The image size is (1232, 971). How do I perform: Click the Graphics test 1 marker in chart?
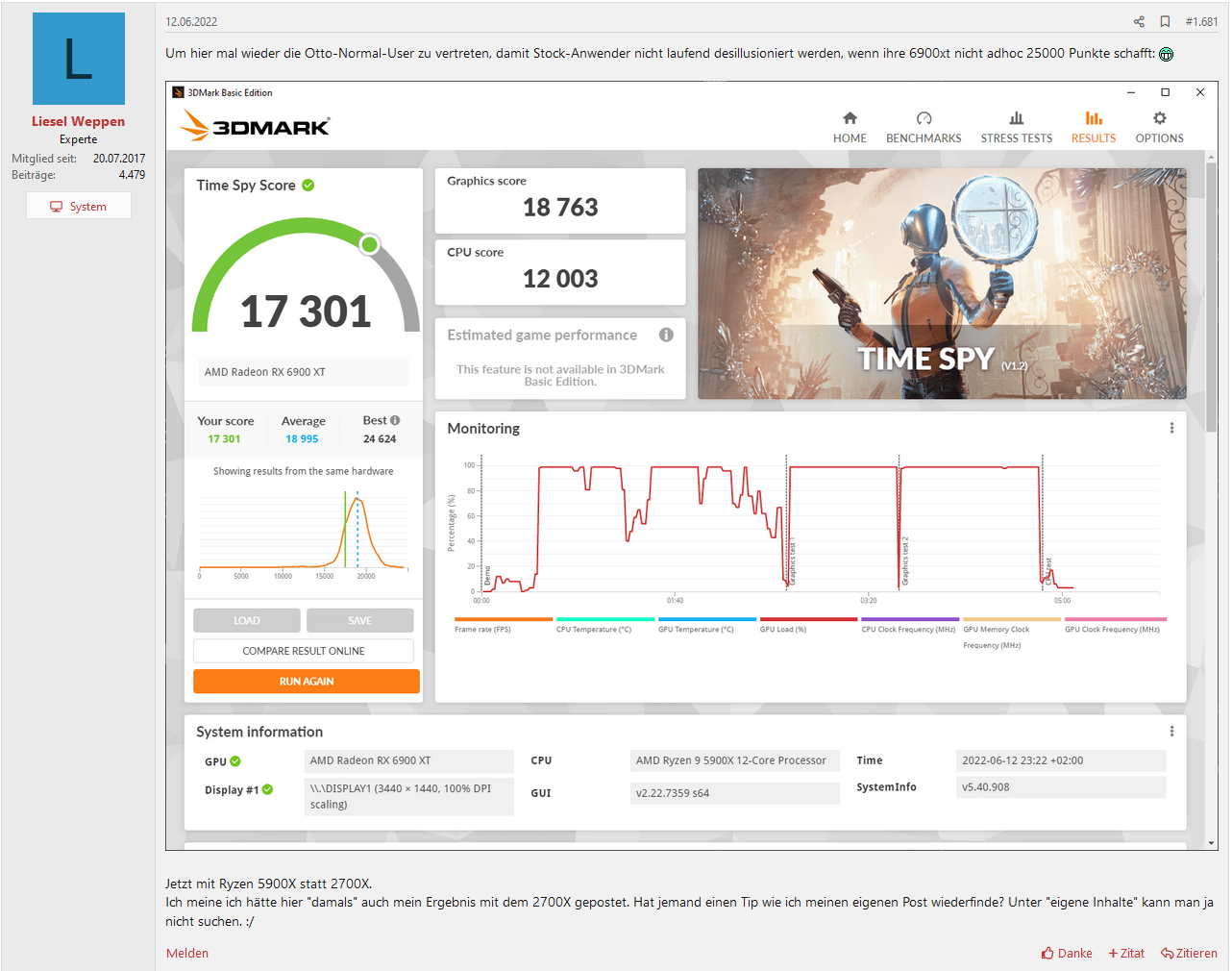(x=792, y=562)
